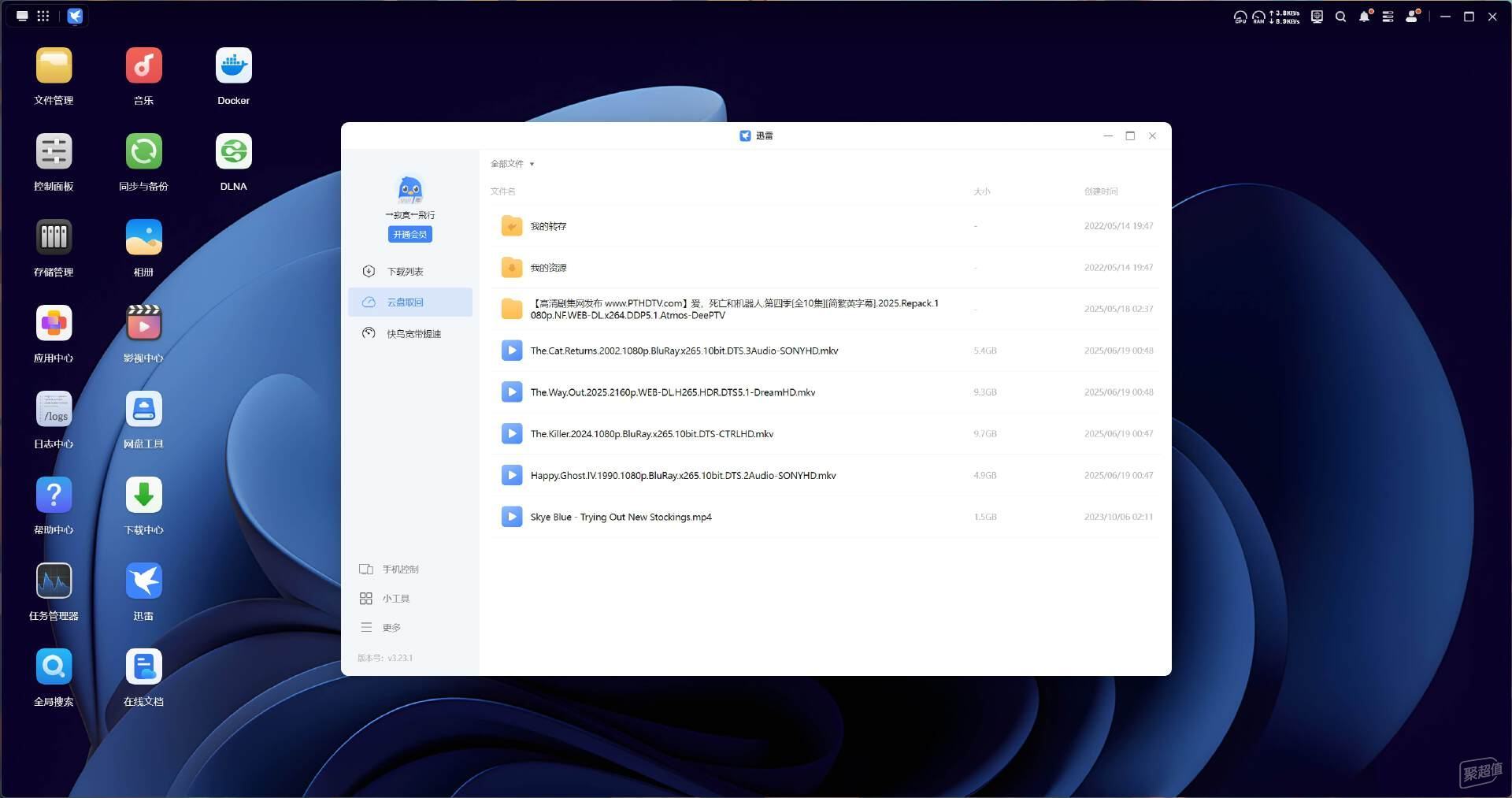Open 相册 app icon
Screen dimensions: 1512x798
(x=143, y=237)
